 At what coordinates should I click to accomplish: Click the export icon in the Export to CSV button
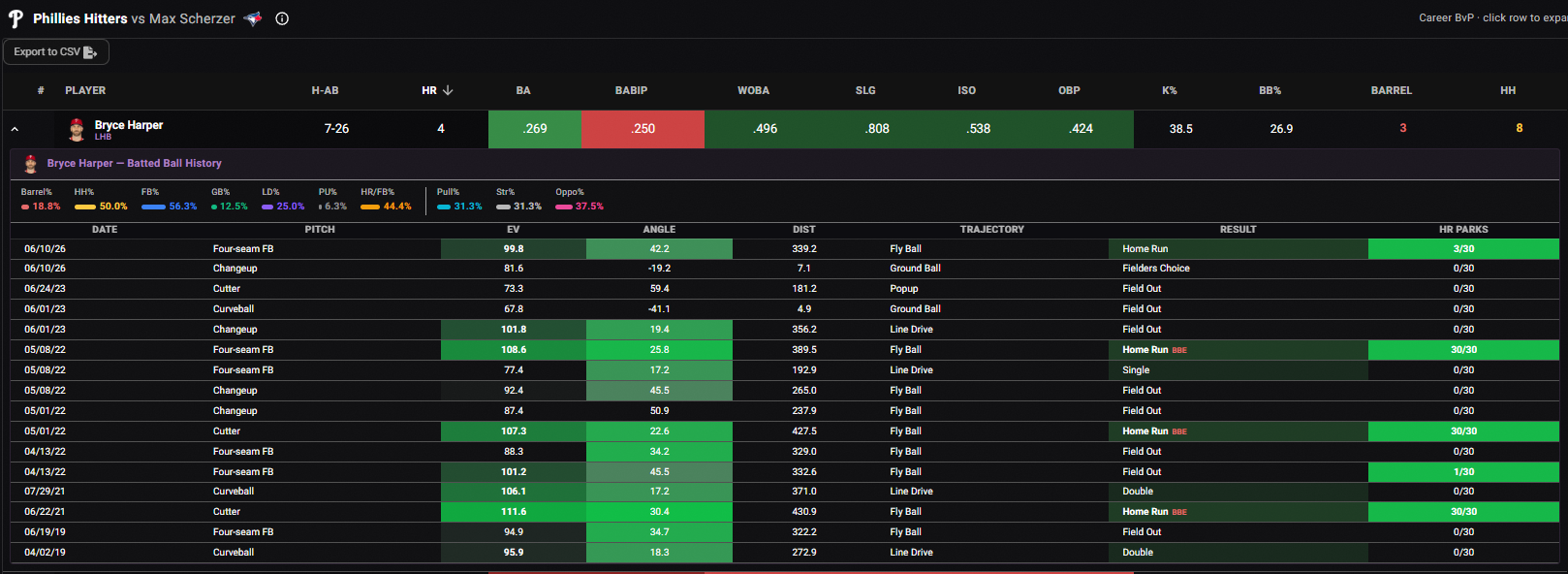click(90, 52)
